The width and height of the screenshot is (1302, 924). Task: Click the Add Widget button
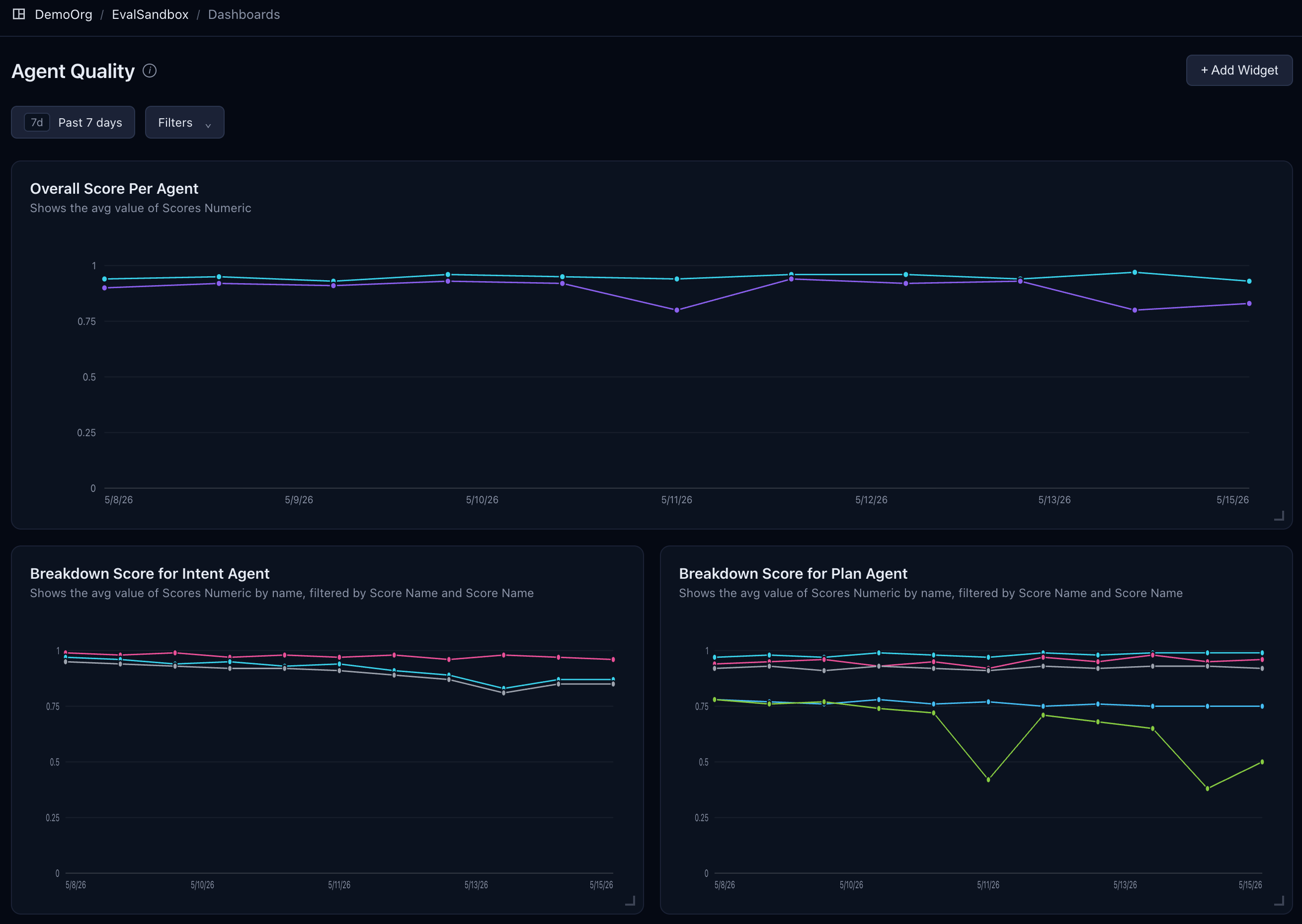1239,70
